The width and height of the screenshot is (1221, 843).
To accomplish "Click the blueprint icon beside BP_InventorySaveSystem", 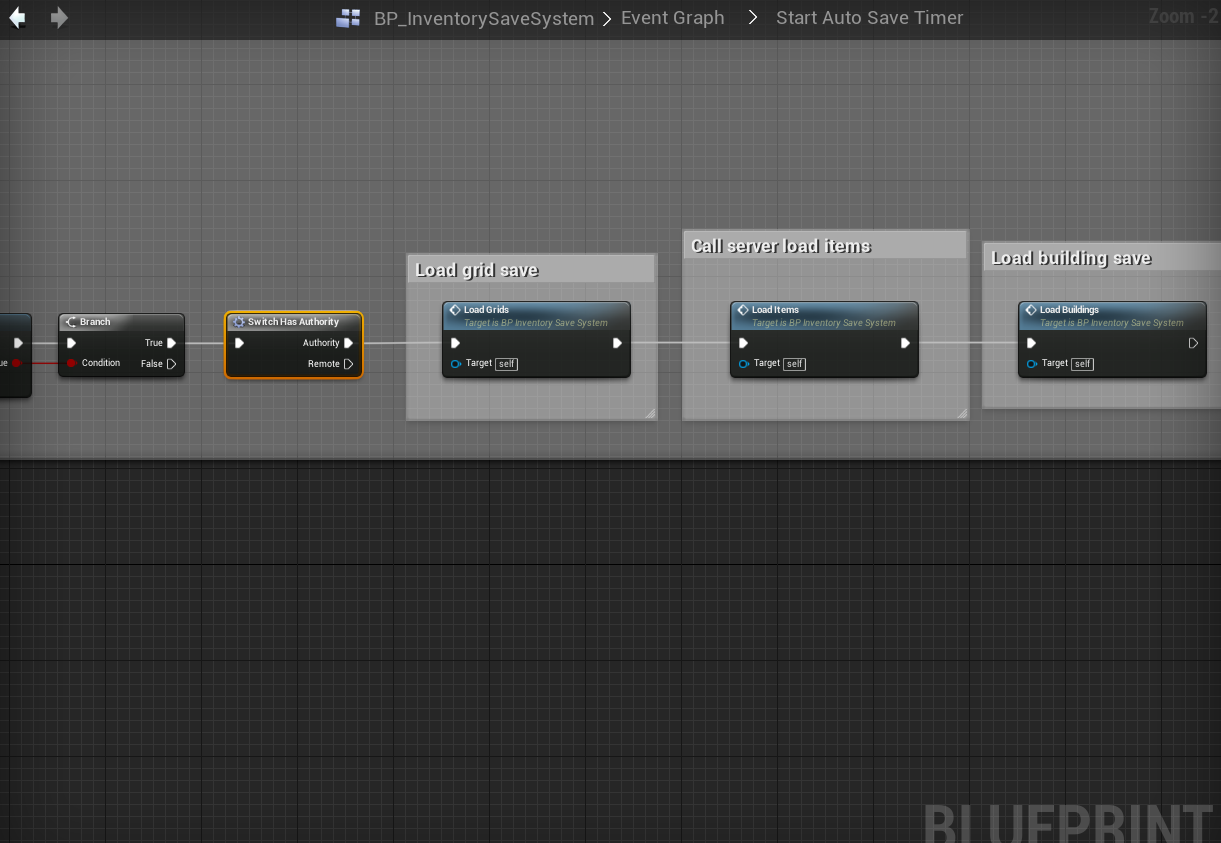I will click(x=348, y=18).
